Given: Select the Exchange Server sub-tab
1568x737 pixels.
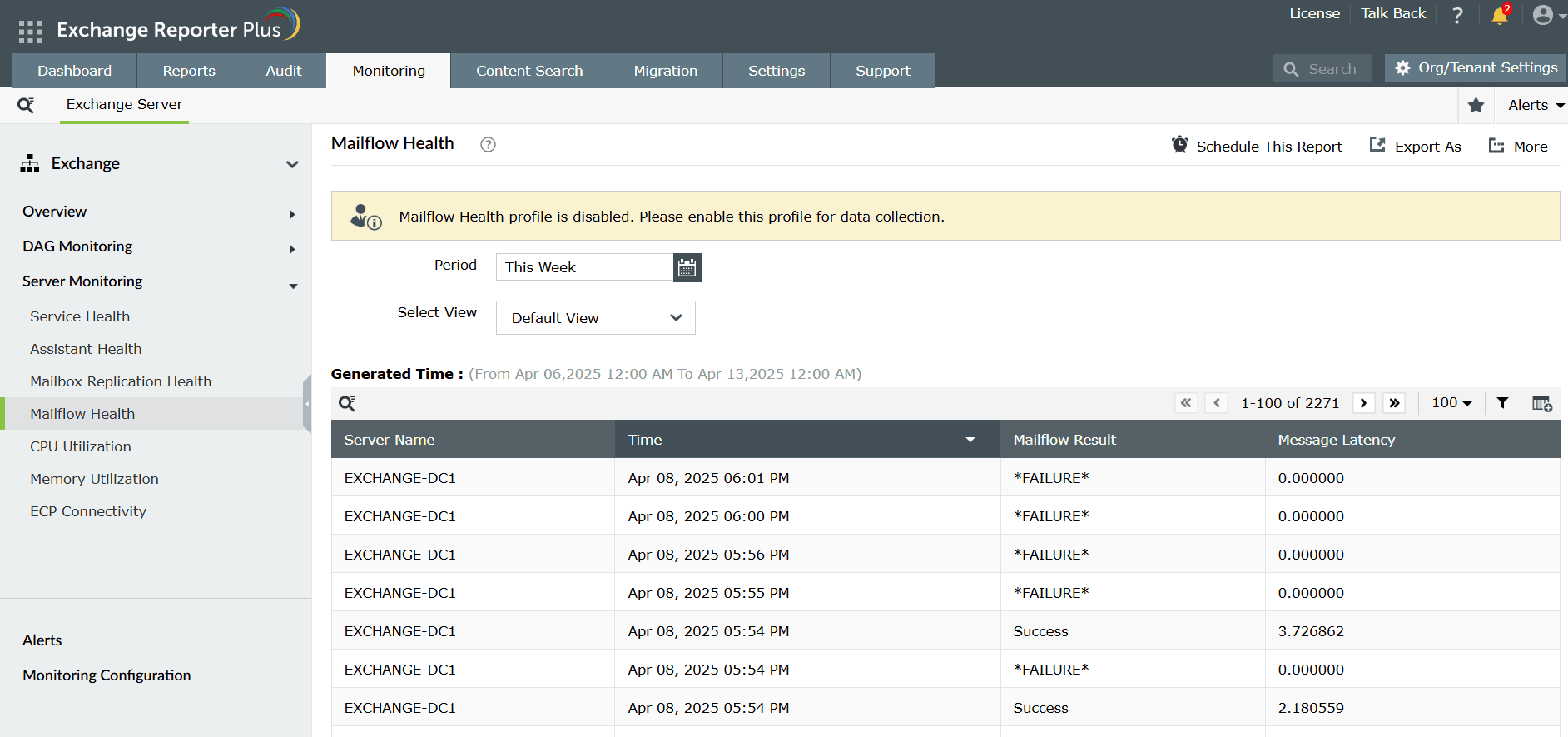Looking at the screenshot, I should click(x=125, y=105).
